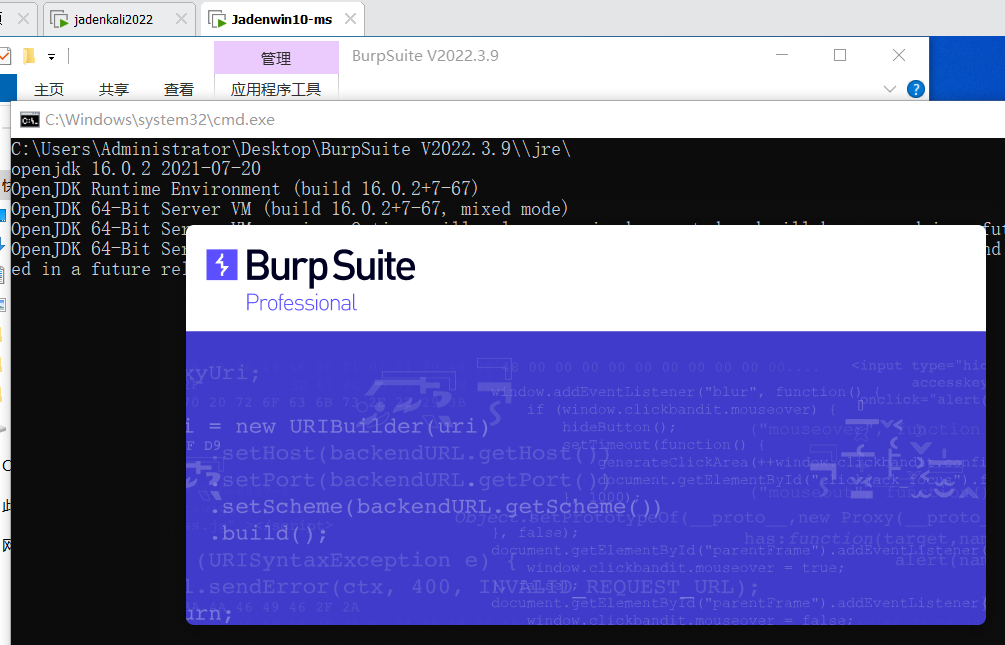Maximize the BurpSuite Explorer window
This screenshot has width=1005, height=645.
pos(840,55)
